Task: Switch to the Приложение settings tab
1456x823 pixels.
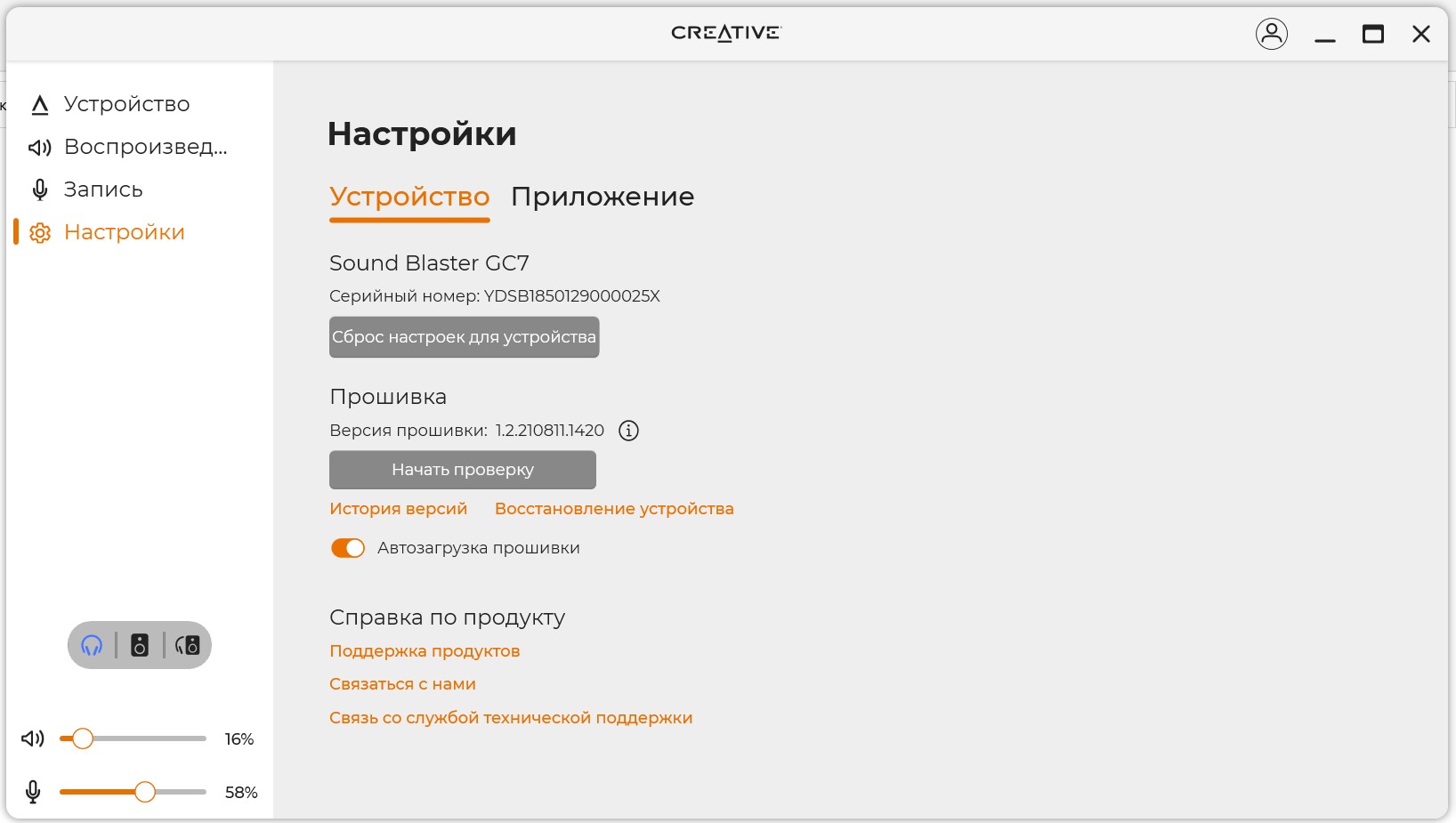Action: 603,197
